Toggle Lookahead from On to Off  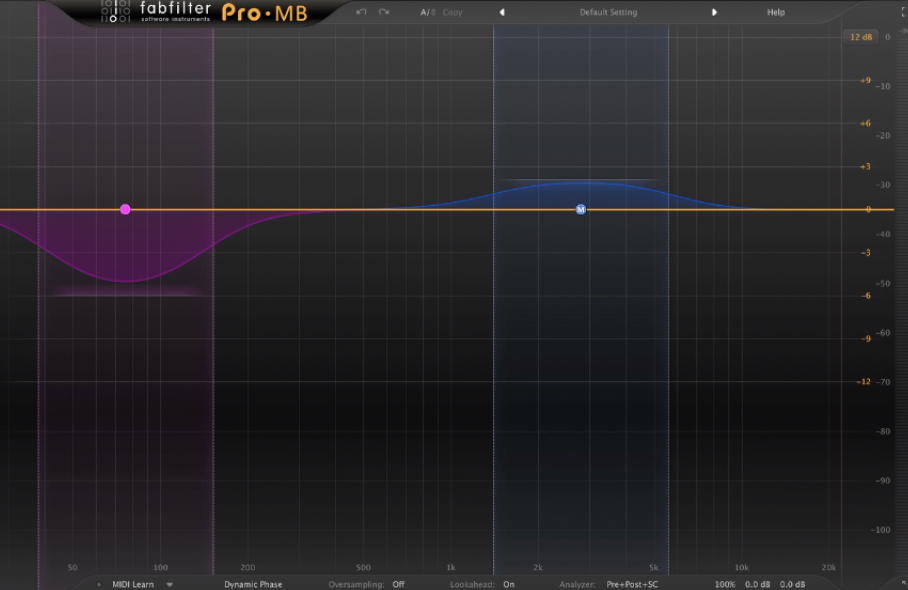pyautogui.click(x=508, y=583)
